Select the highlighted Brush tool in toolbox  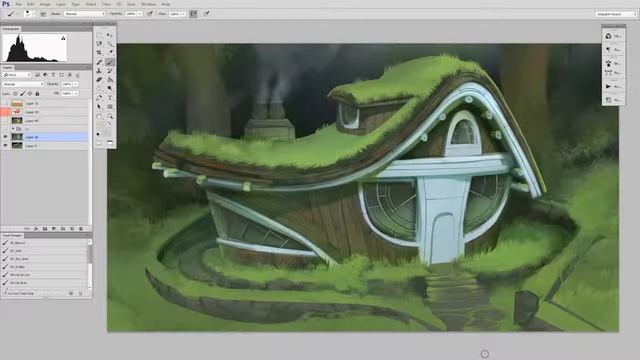[x=110, y=62]
